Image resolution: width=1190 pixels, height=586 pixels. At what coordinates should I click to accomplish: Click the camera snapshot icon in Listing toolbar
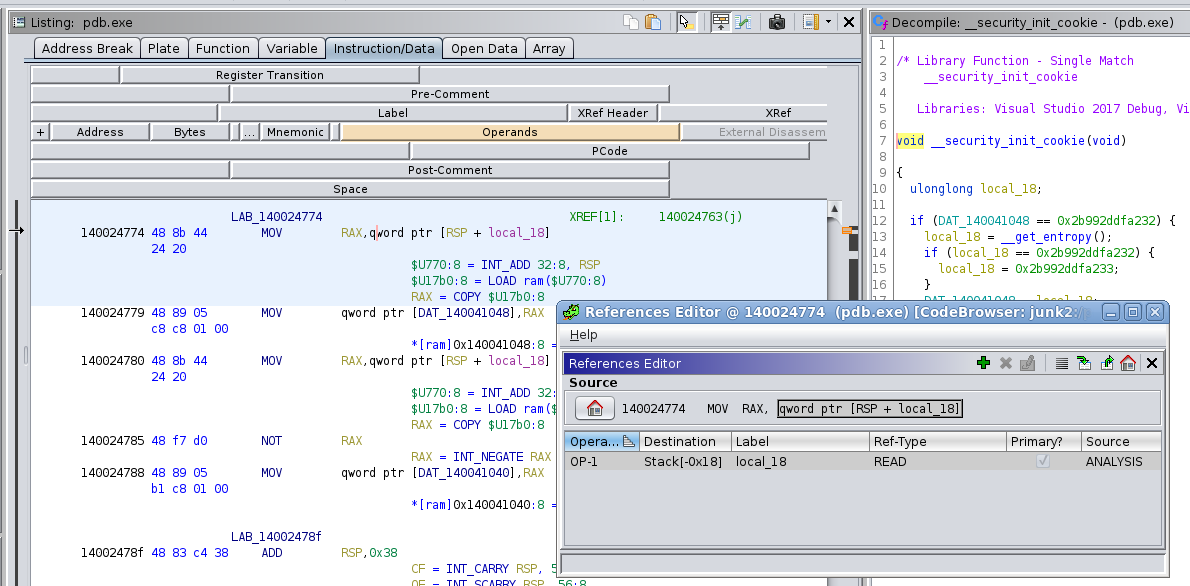[x=778, y=21]
